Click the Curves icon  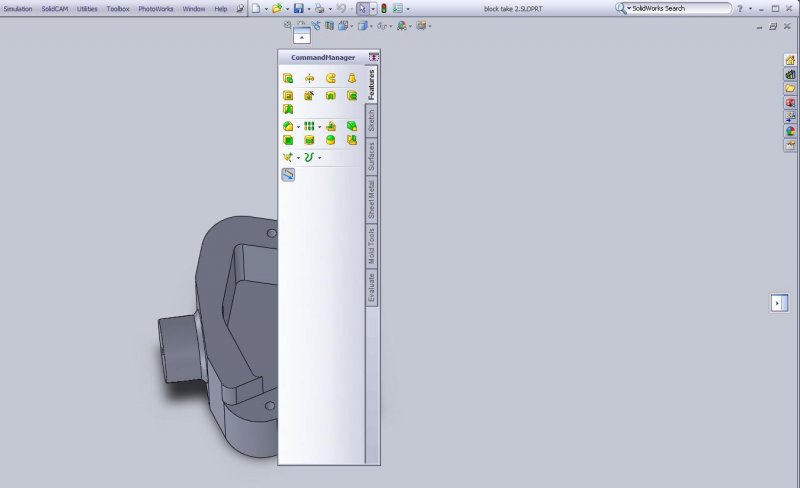click(x=309, y=157)
